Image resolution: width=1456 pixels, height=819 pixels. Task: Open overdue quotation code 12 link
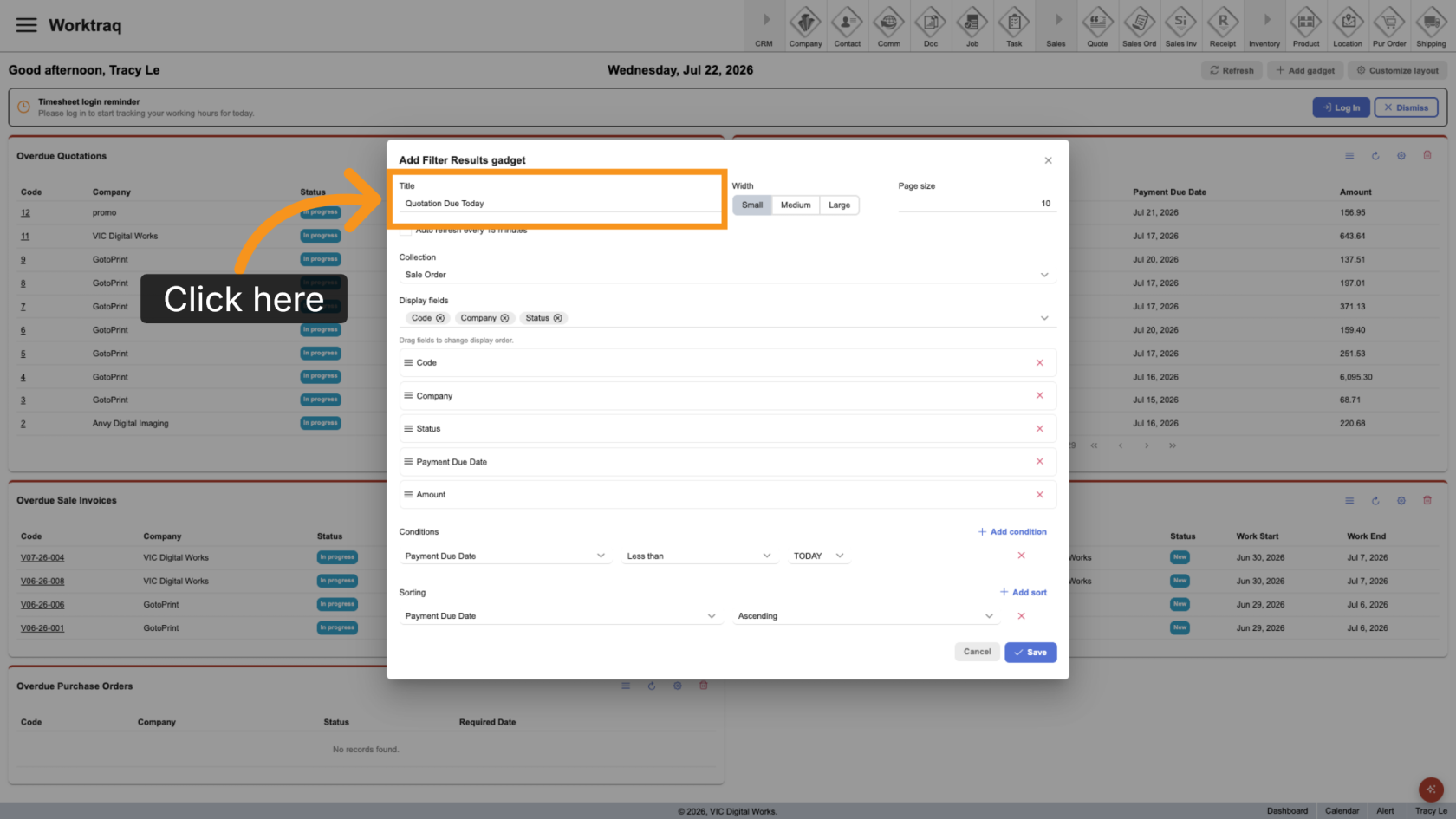(x=25, y=213)
